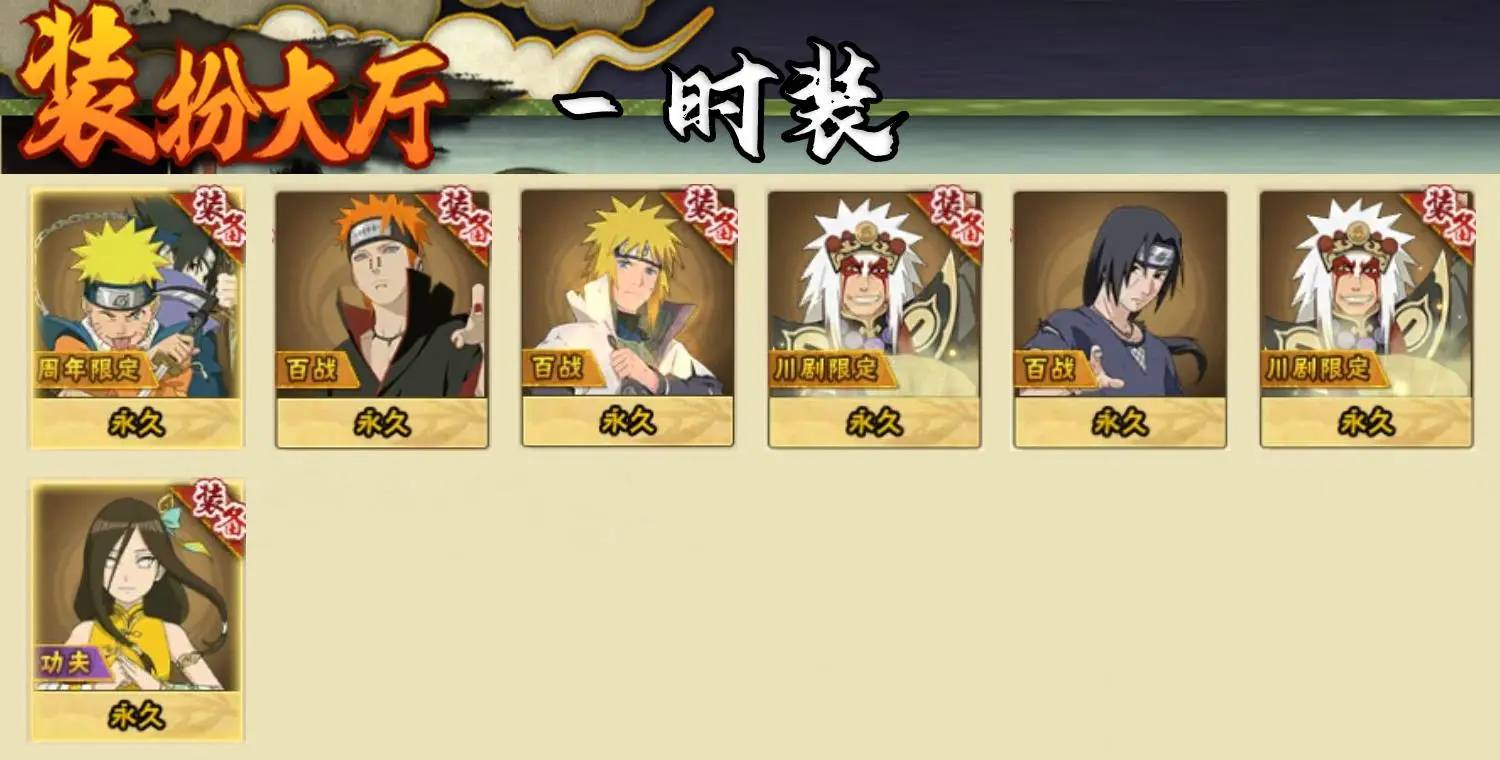The height and width of the screenshot is (760, 1500).
Task: Choose the blond Minato costume portrait
Action: (x=628, y=294)
